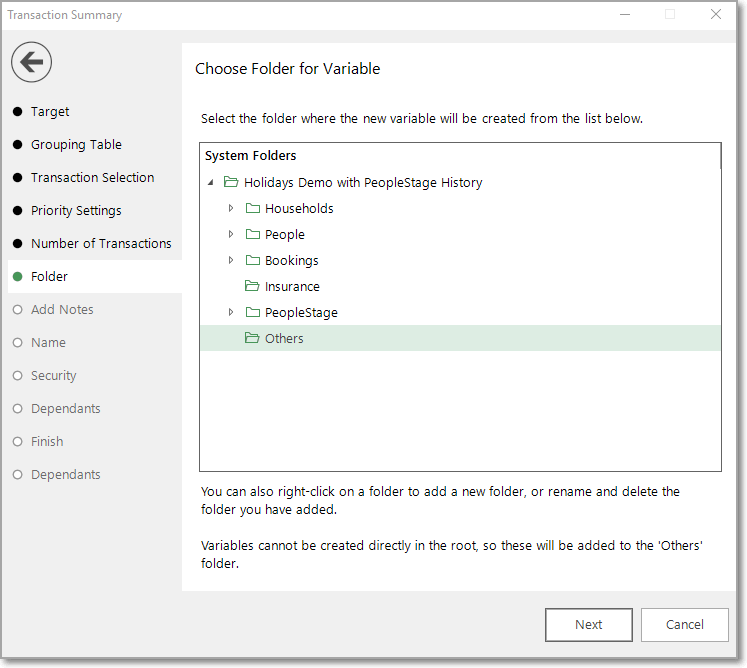Viewport: 747px width, 668px height.
Task: Select the Bookings folder label
Action: pos(292,261)
